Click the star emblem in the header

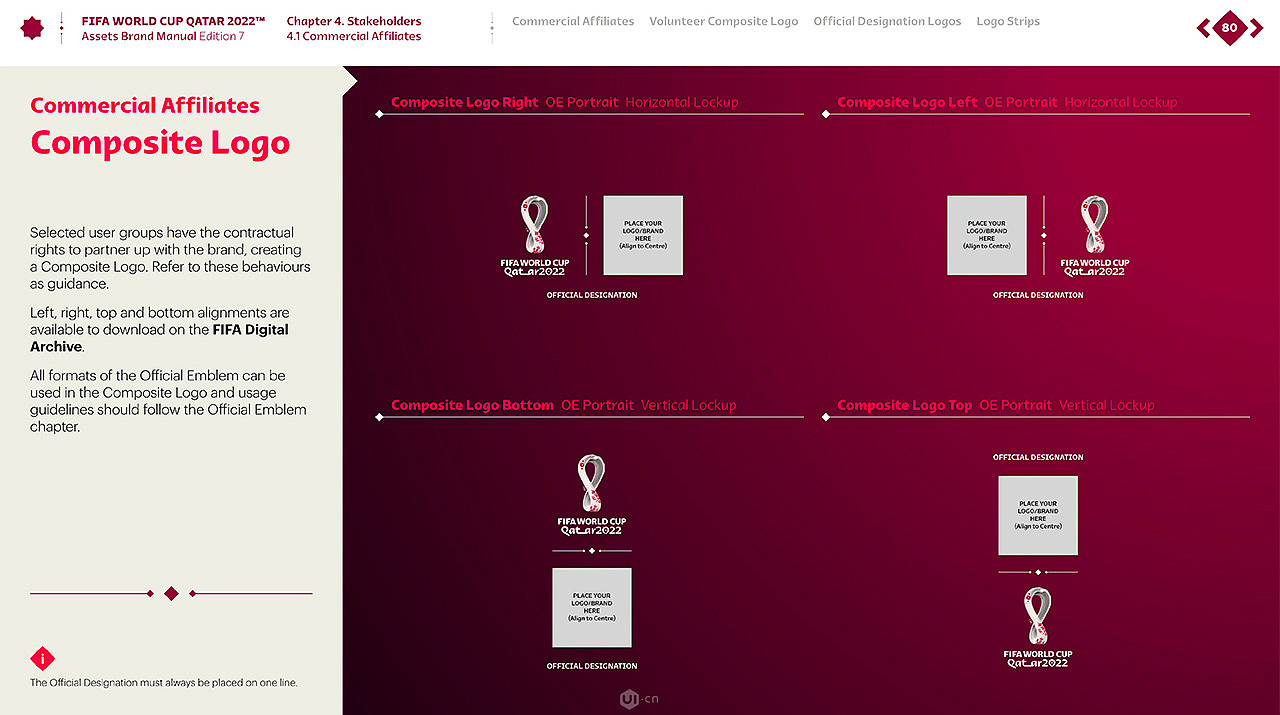33,28
